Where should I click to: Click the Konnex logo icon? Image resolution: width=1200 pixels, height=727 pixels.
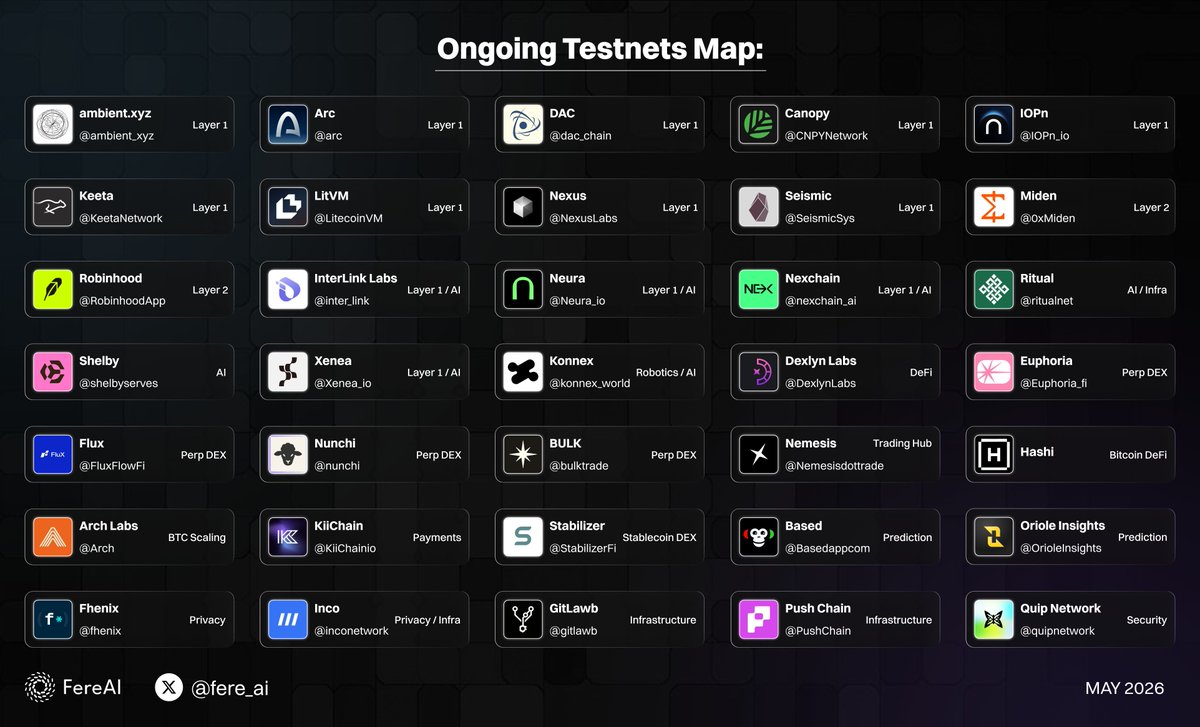(x=523, y=372)
